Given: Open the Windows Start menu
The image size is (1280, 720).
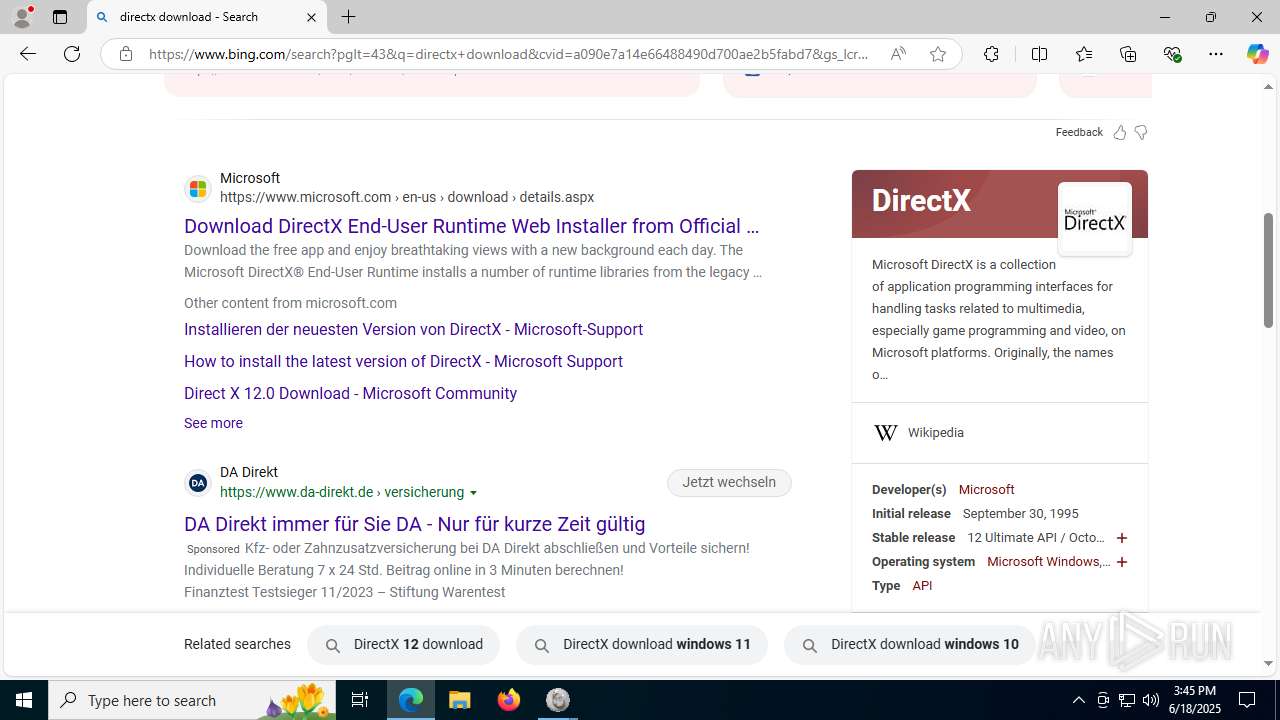Looking at the screenshot, I should [x=24, y=700].
